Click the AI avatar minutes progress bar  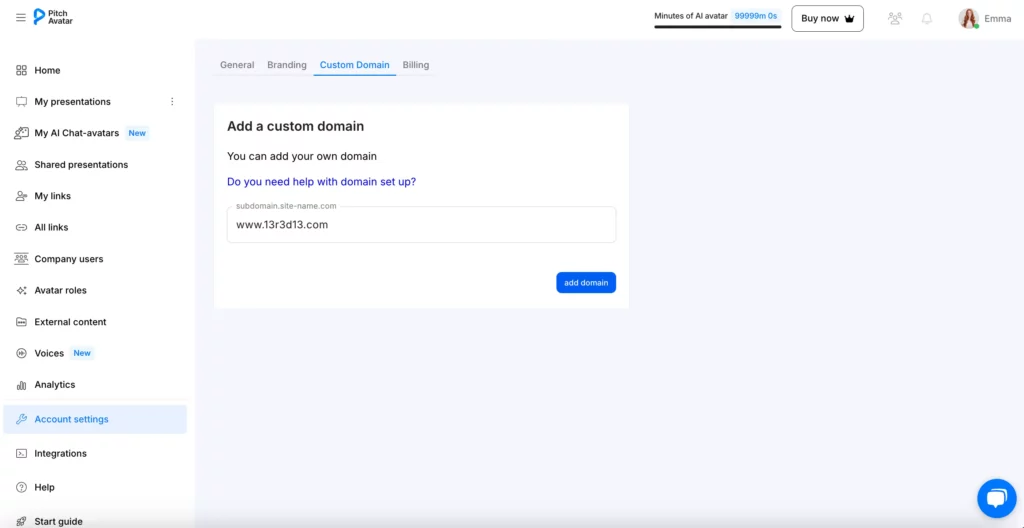(718, 27)
